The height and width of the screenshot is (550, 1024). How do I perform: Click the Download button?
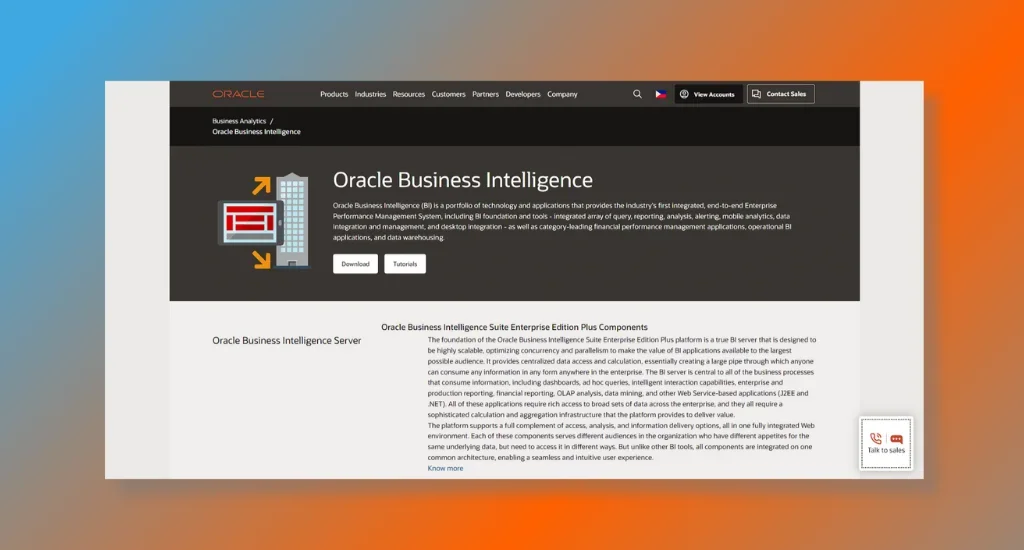click(355, 264)
